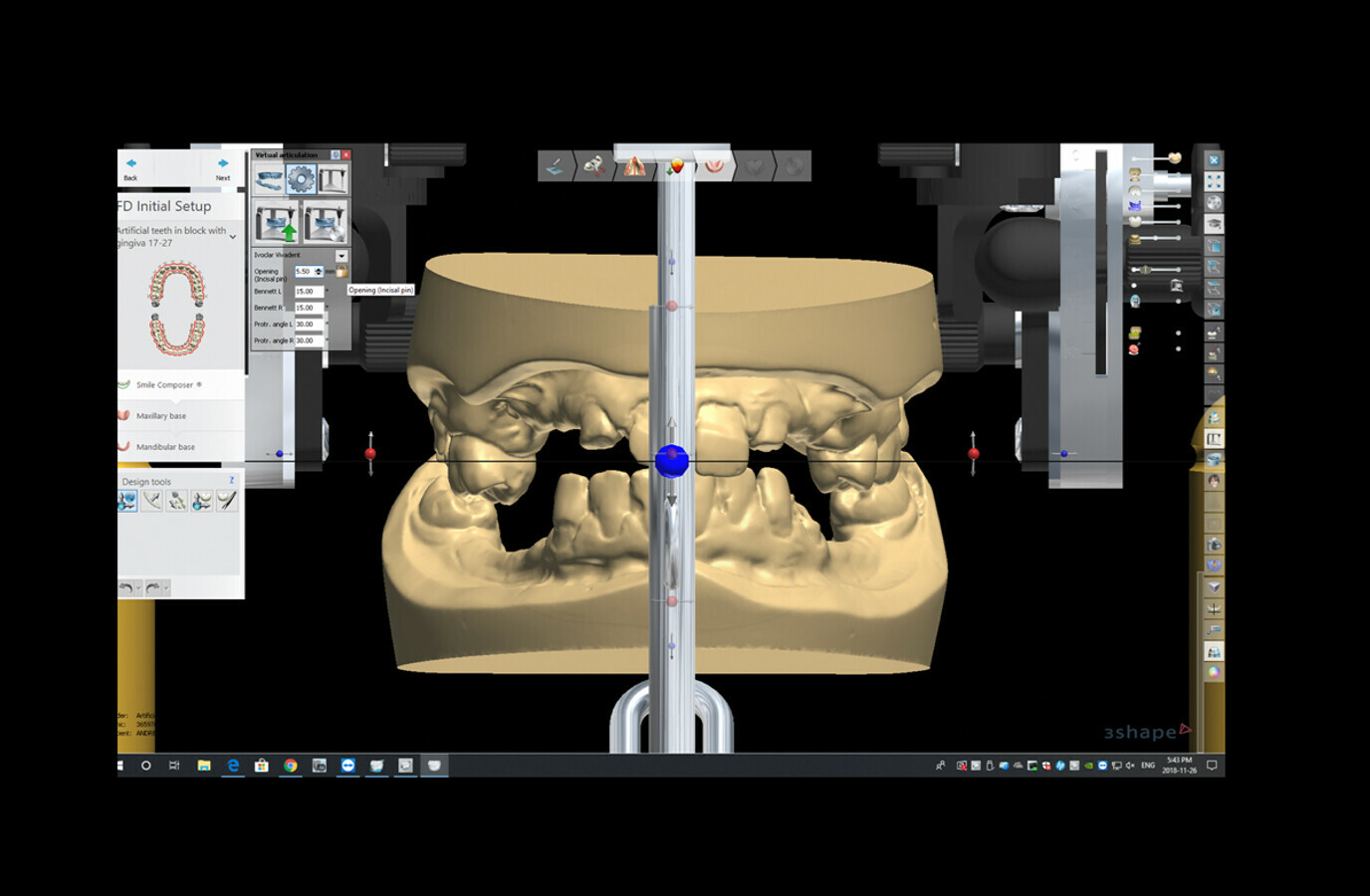Select the first scan preparation step icon in toolbar

click(554, 166)
